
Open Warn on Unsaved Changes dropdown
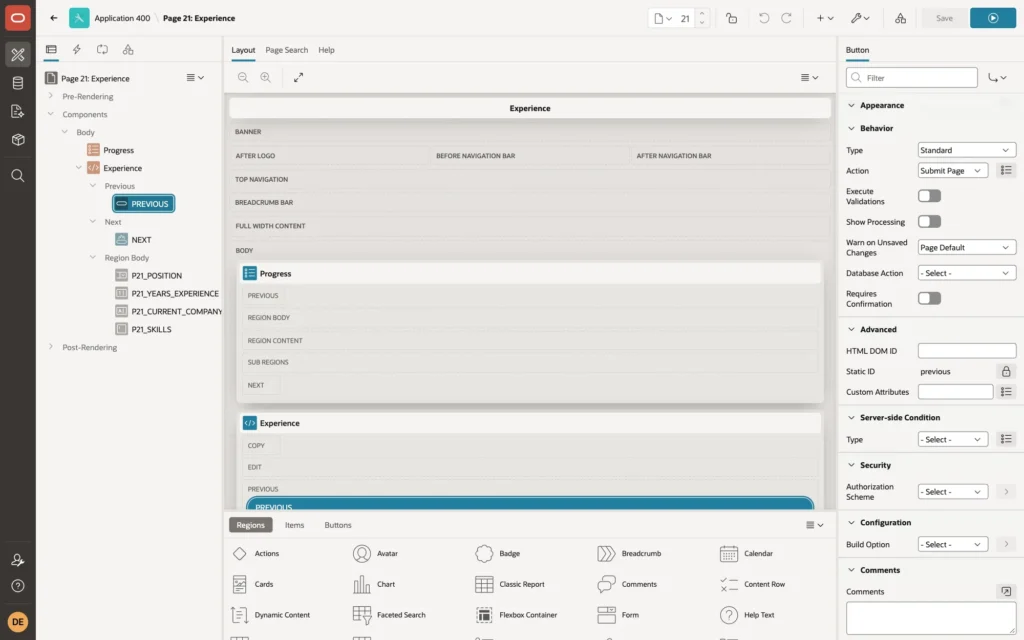[x=967, y=248]
